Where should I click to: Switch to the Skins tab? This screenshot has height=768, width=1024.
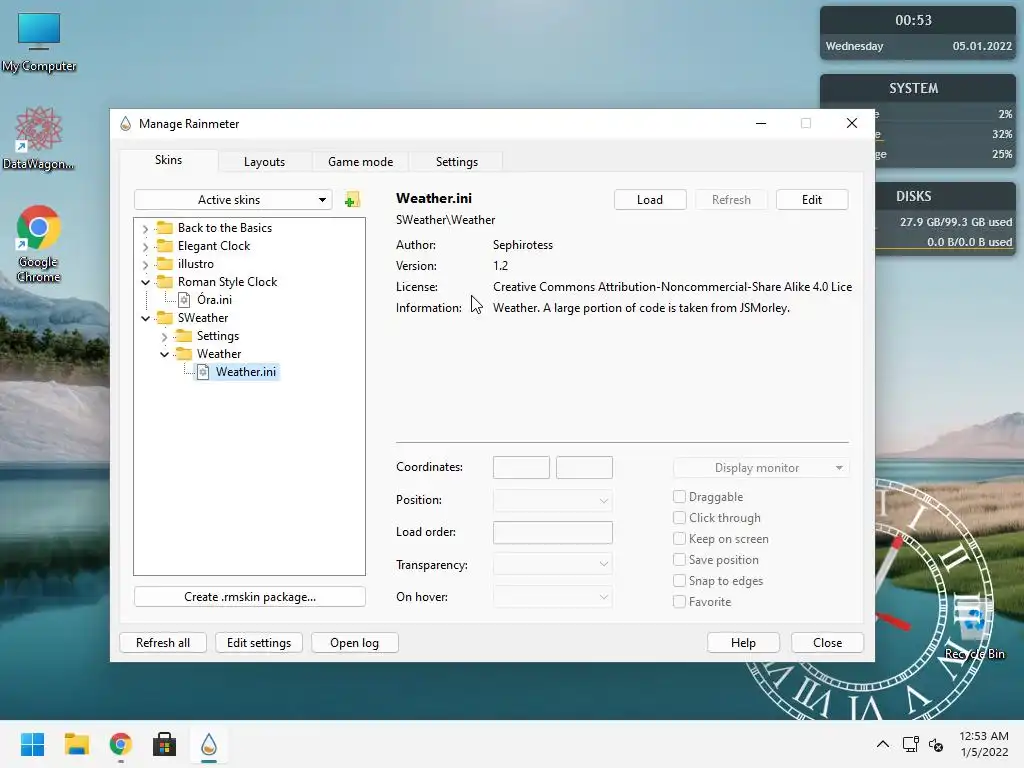pos(168,160)
